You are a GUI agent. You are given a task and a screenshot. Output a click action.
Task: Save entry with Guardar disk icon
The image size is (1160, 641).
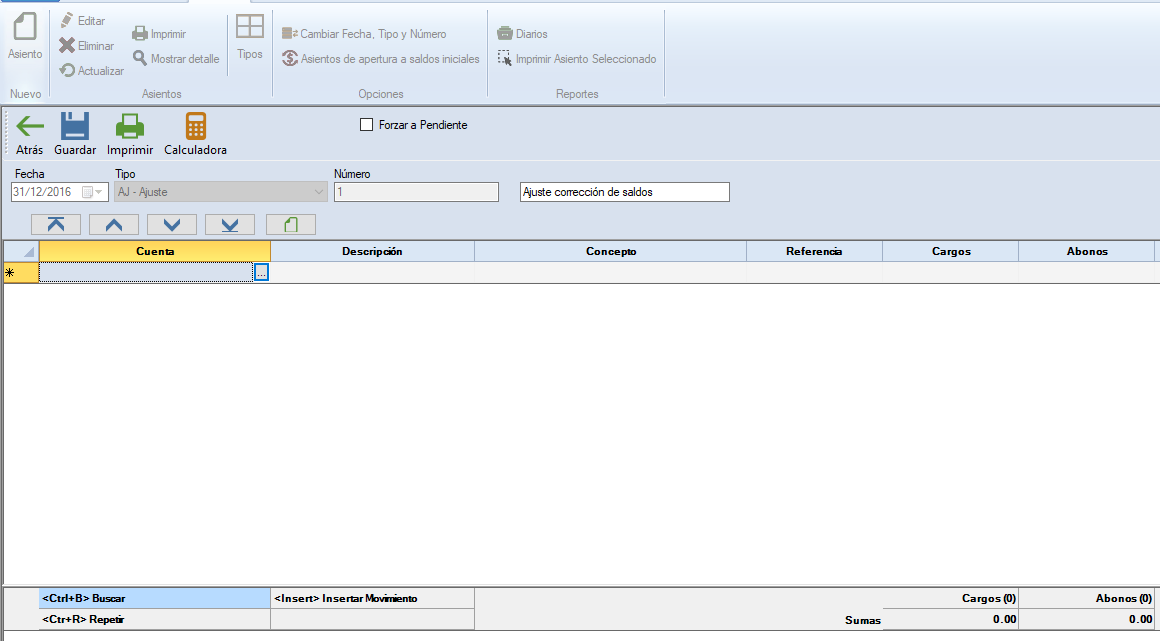(x=75, y=127)
